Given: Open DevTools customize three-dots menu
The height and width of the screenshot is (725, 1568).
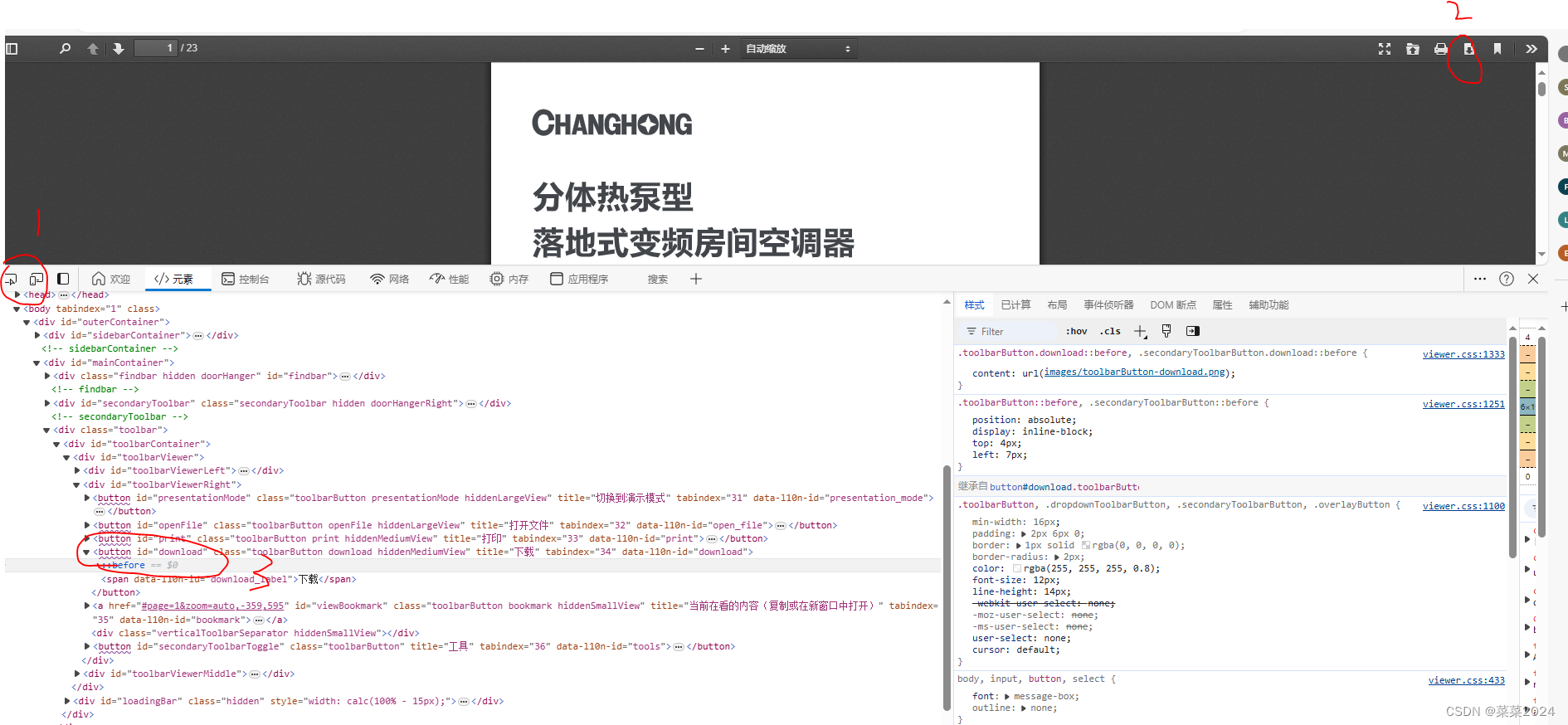Looking at the screenshot, I should tap(1480, 280).
